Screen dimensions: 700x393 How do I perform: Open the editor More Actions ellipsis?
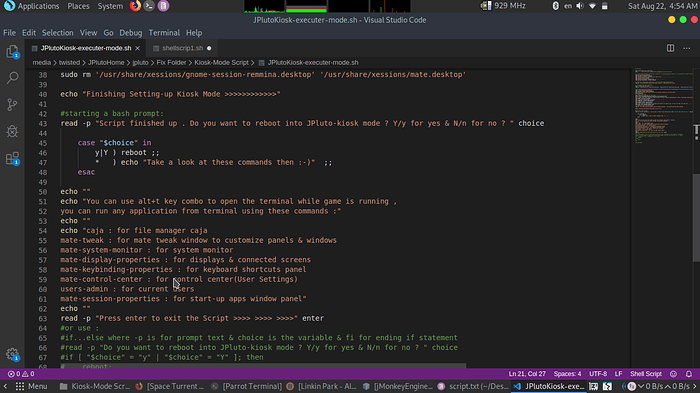coord(687,48)
